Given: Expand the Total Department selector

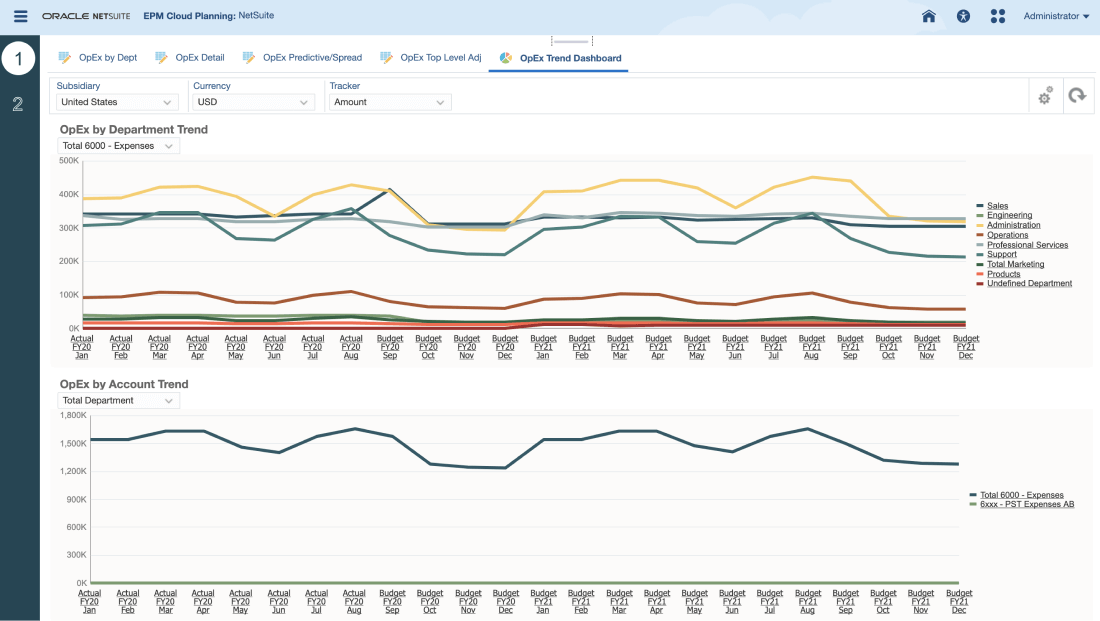Looking at the screenshot, I should [x=118, y=401].
